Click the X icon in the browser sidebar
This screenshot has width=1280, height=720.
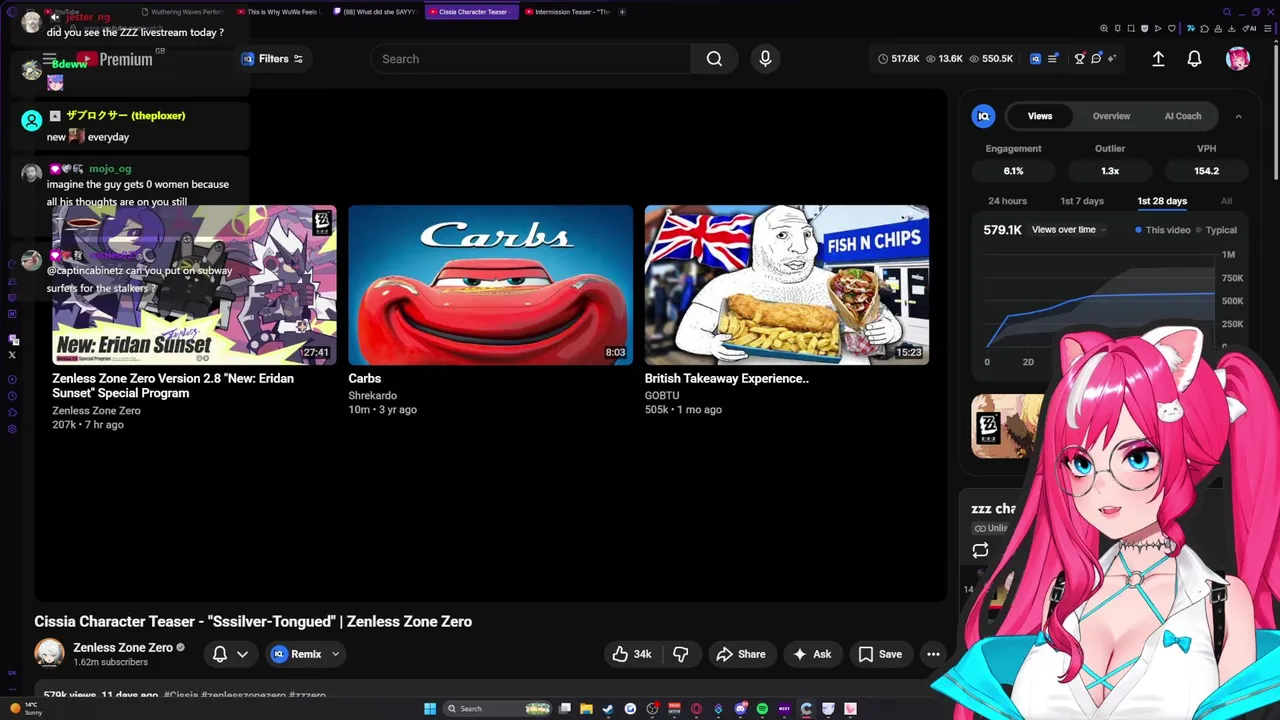click(x=12, y=355)
